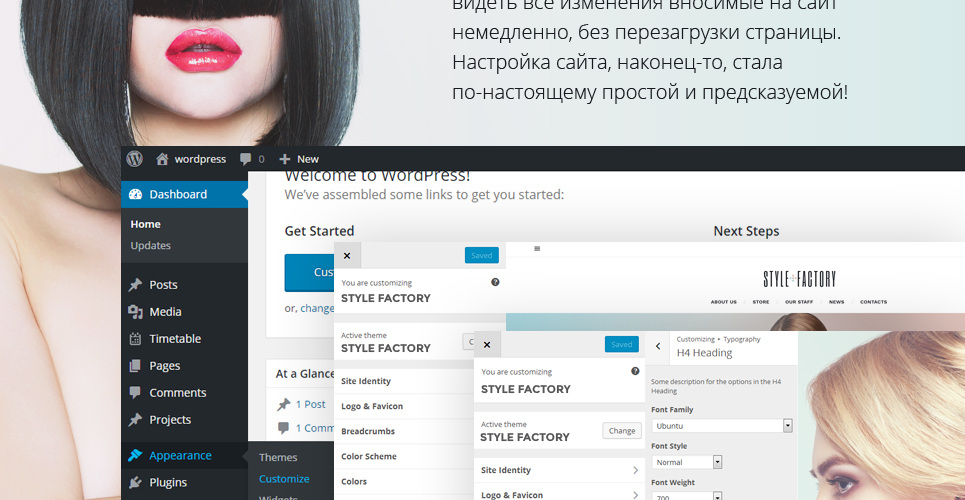Viewport: 965px width, 500px height.
Task: Click the 'H4 Heading' panel title
Action: click(x=704, y=353)
